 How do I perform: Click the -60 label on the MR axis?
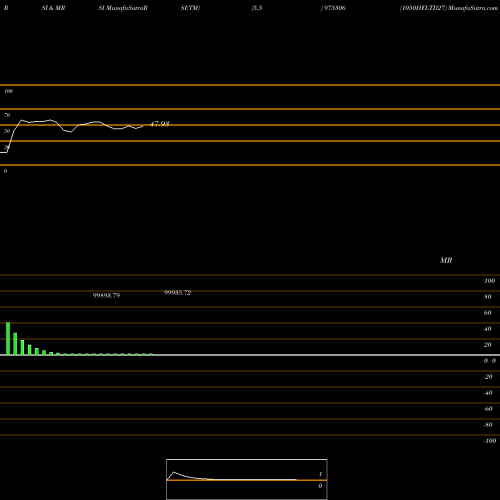488,409
